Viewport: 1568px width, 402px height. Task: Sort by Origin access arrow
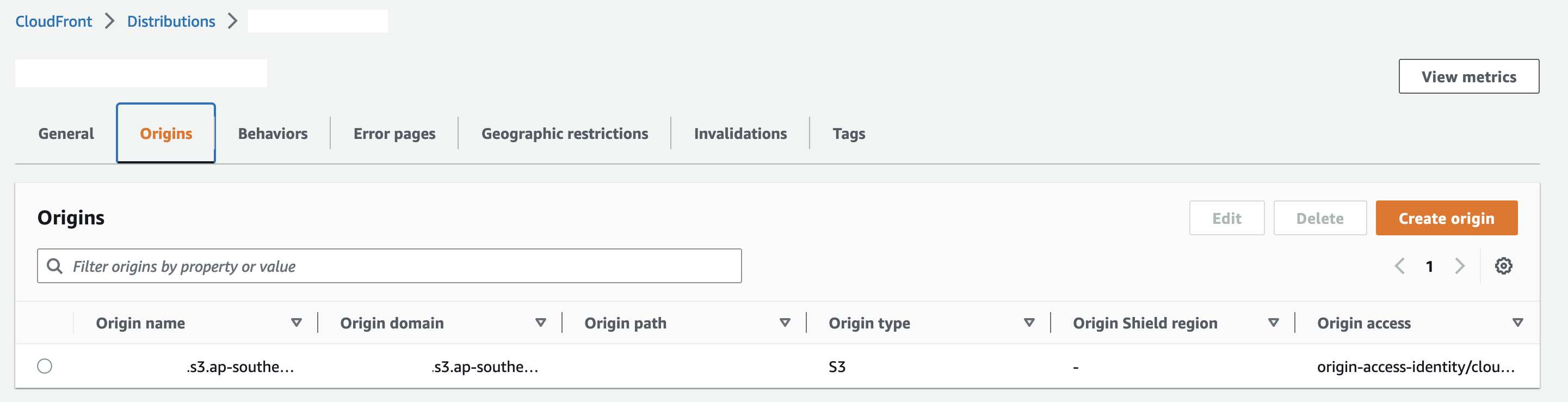[1517, 323]
